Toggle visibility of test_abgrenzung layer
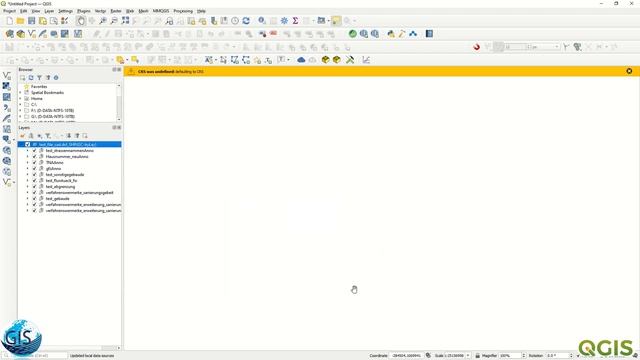This screenshot has width=640, height=360. pos(34,187)
